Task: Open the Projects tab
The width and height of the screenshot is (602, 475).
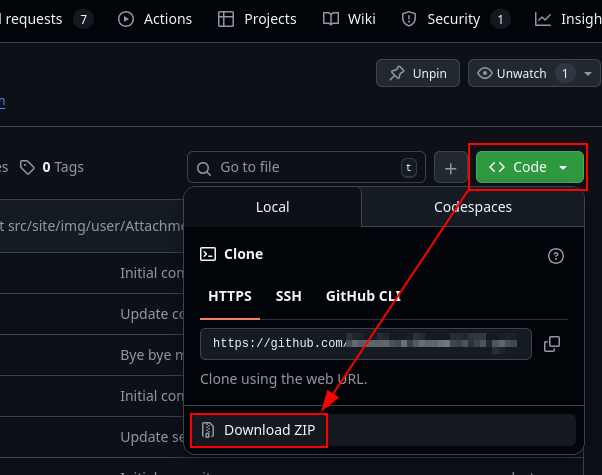Action: click(x=257, y=19)
